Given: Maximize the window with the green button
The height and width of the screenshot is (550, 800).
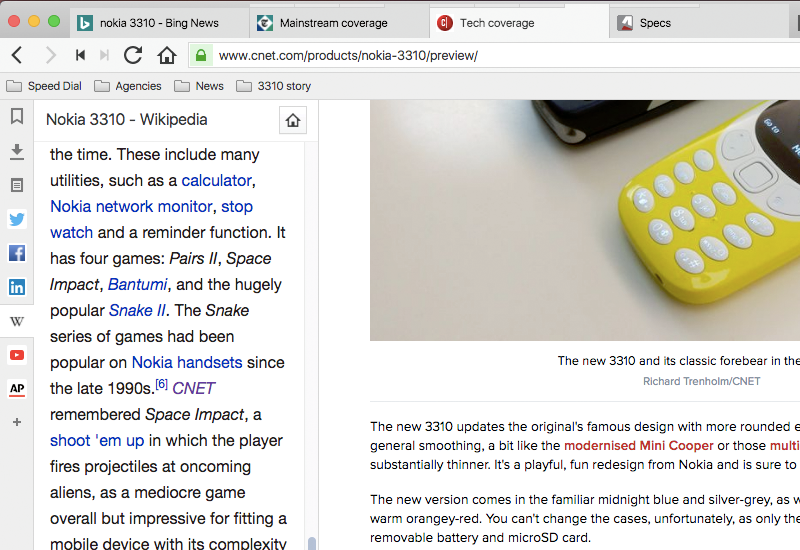Looking at the screenshot, I should pos(54,21).
